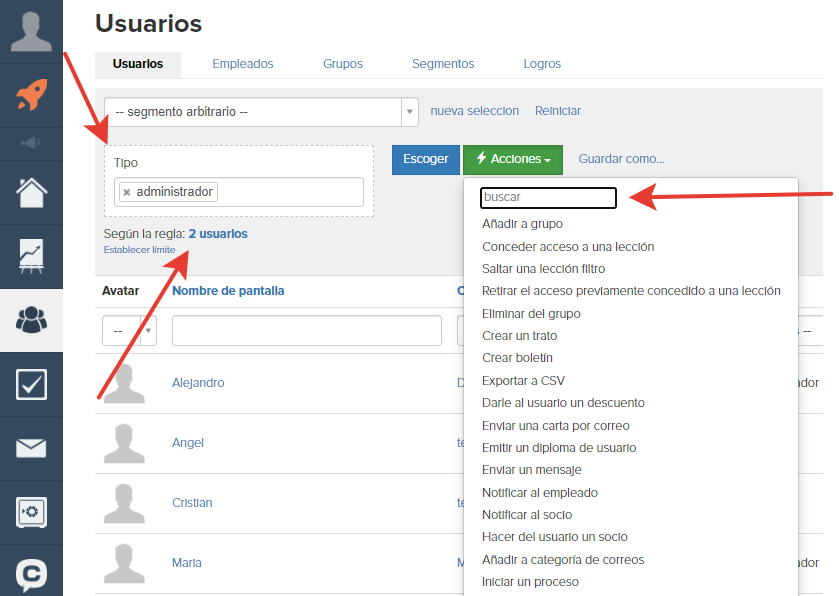Click the Nombre de pantalla filter field
Screen dimensions: 839x596
click(x=307, y=331)
